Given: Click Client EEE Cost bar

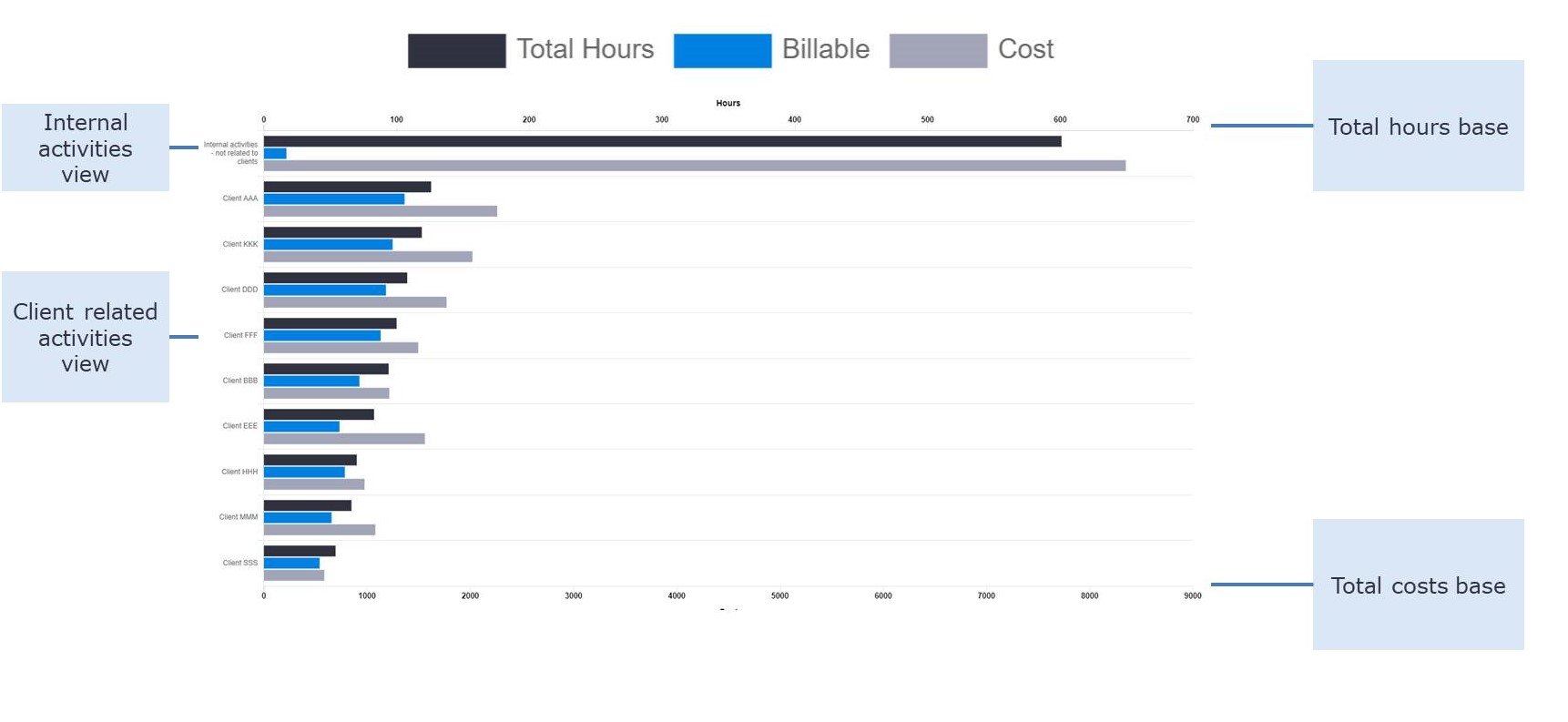Looking at the screenshot, I should pos(344,439).
